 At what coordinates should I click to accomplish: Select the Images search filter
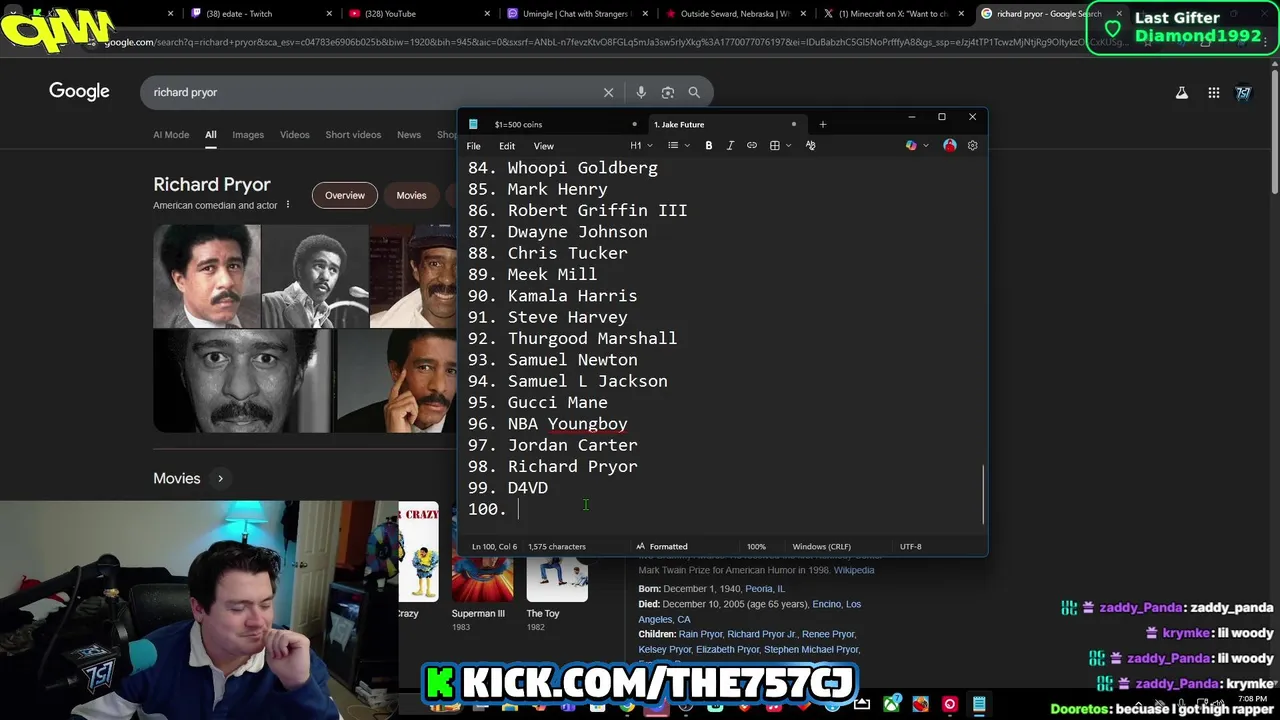click(x=248, y=135)
